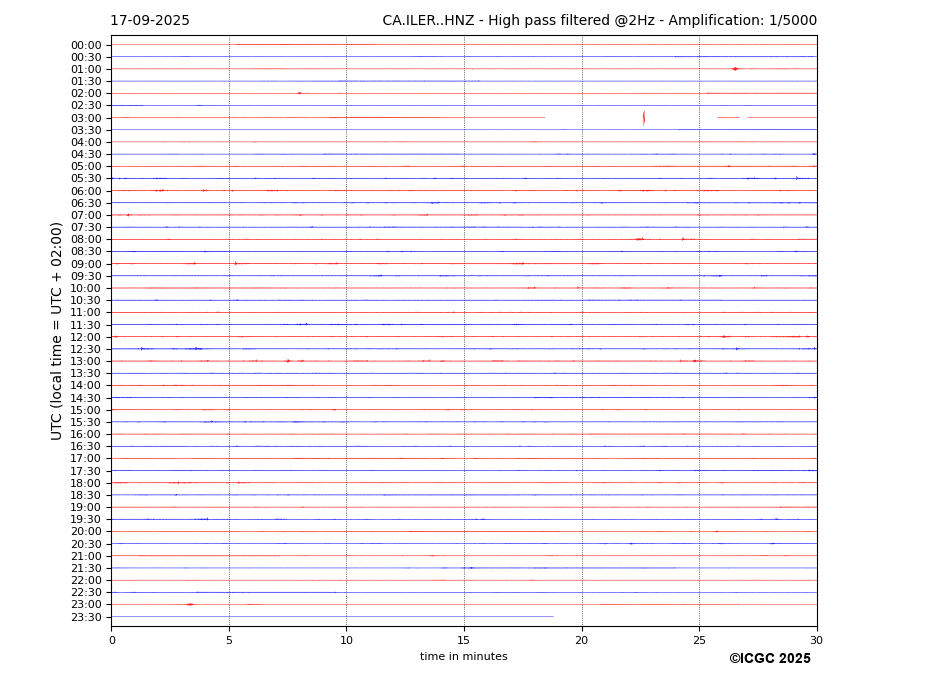Click the 21:00 time row label

click(86, 556)
